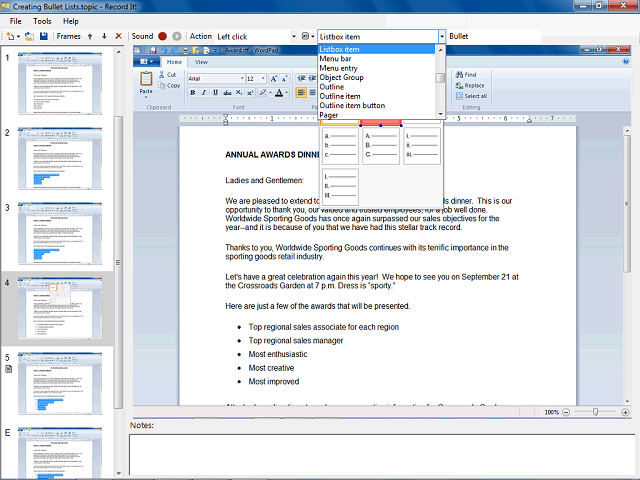The image size is (640, 480).
Task: Click the quick access Print icon in WordPad
Action: coord(185,50)
